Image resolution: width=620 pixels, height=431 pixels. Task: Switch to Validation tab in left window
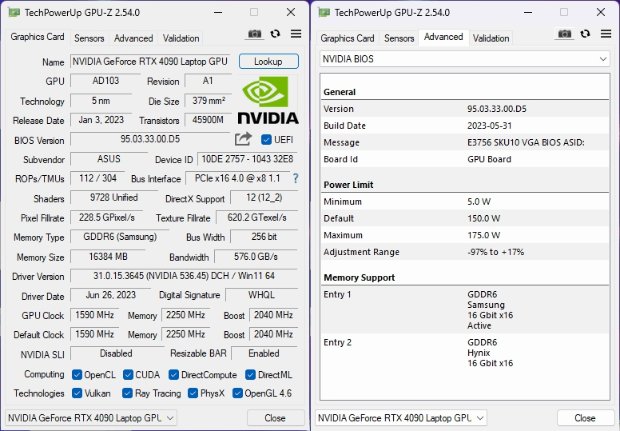coord(181,38)
